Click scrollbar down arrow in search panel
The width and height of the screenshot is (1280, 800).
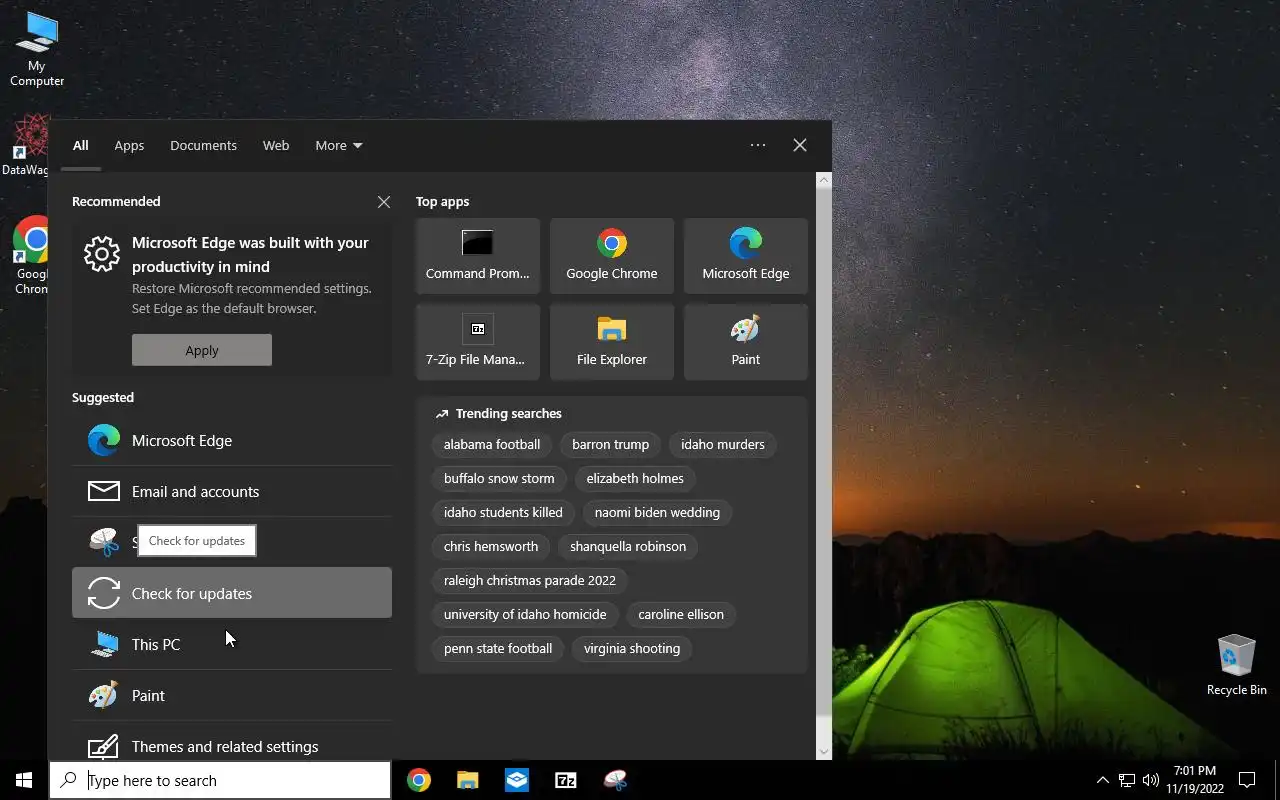pyautogui.click(x=824, y=752)
